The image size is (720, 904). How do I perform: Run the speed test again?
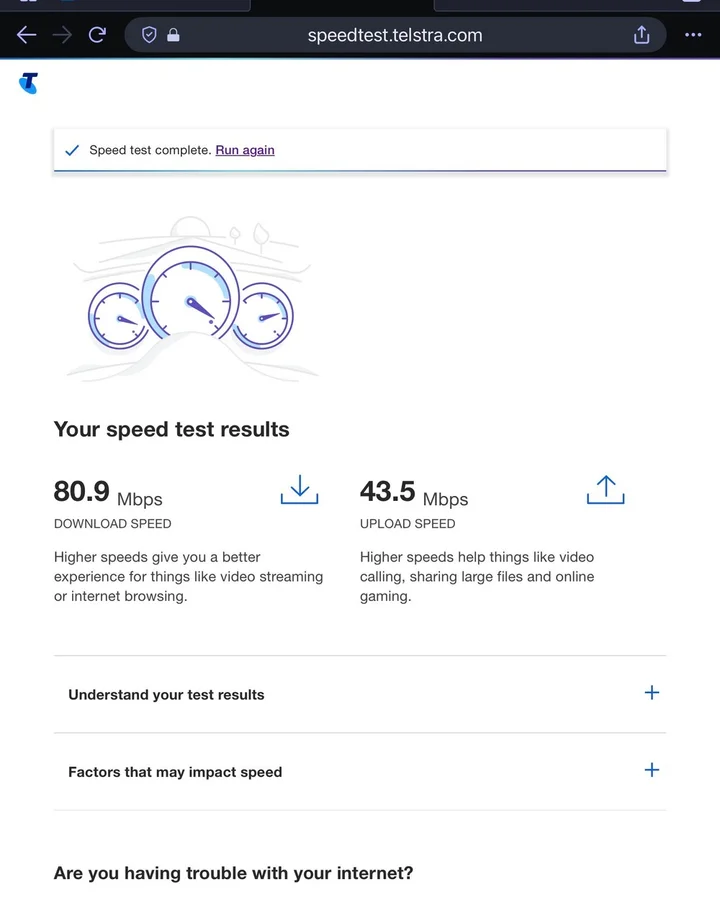pos(245,150)
